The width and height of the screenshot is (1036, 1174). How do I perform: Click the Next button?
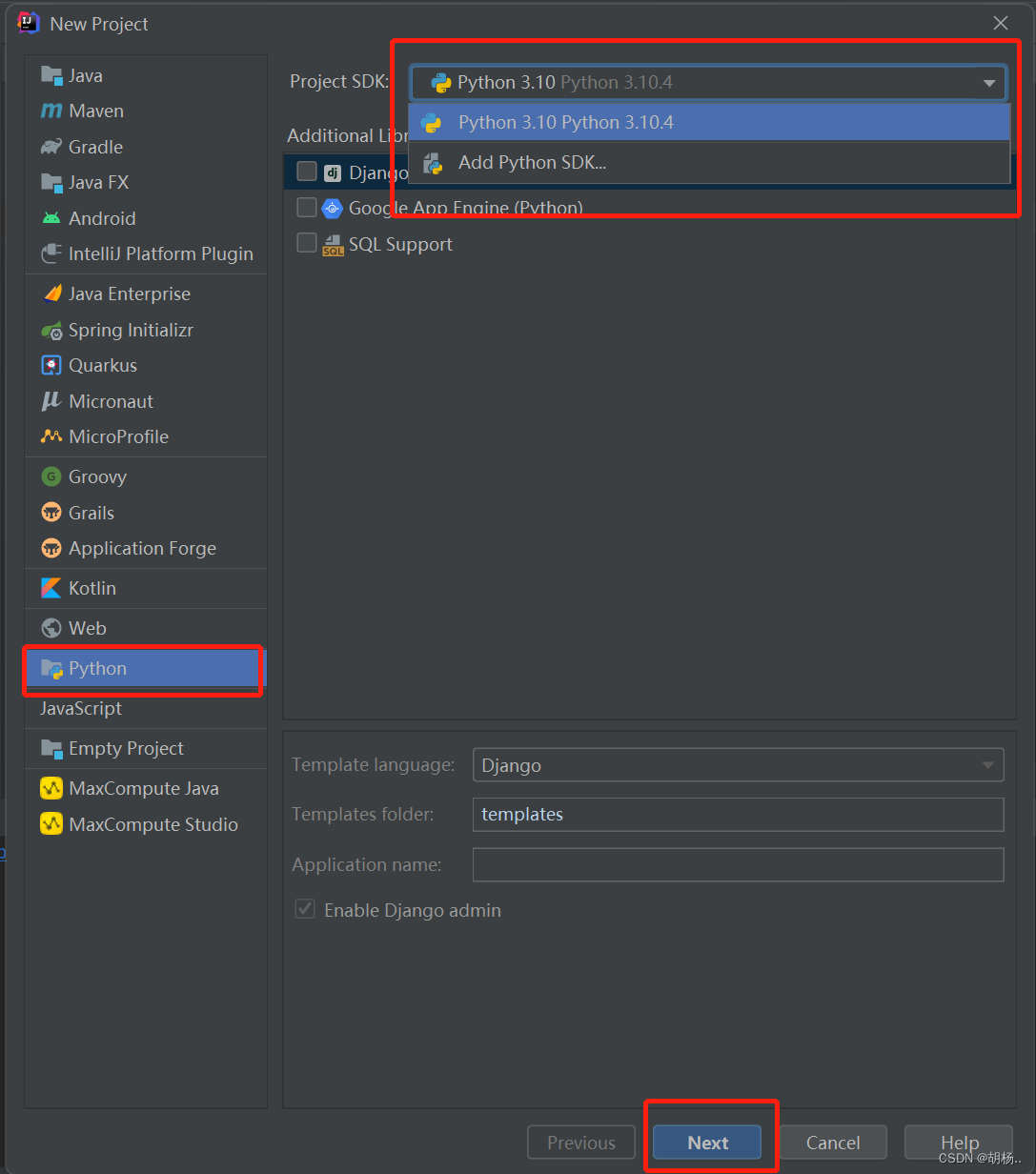(707, 1143)
